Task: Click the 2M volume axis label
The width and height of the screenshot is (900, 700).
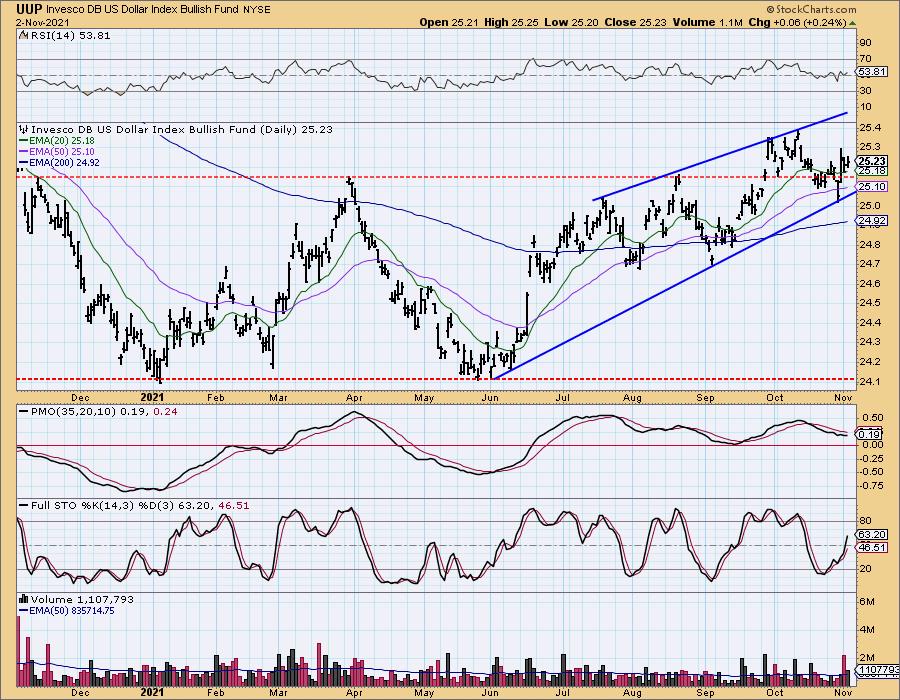Action: coord(867,658)
